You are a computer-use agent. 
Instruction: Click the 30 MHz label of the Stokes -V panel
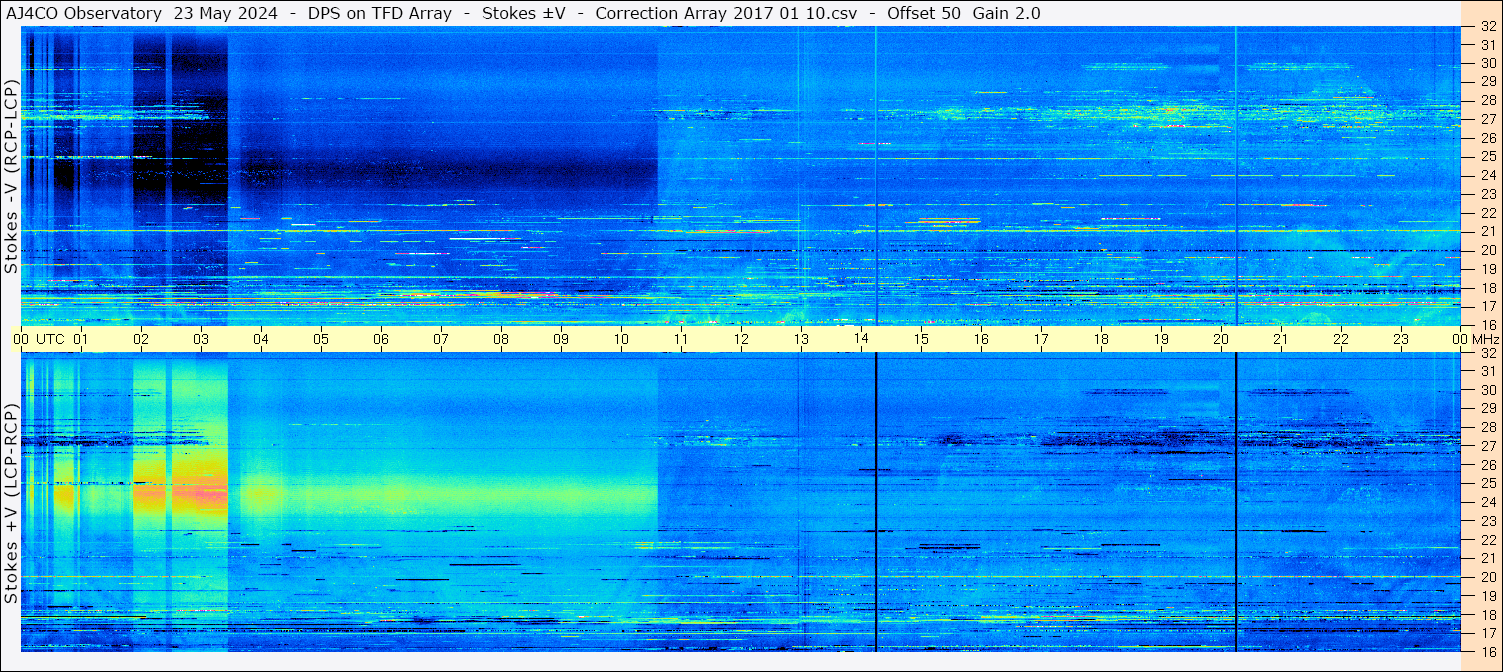[x=1487, y=63]
